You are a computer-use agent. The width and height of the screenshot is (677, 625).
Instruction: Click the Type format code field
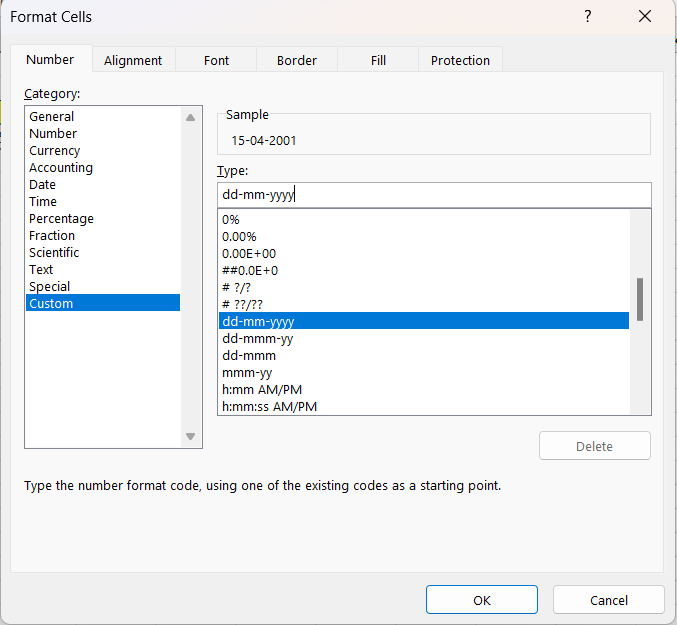coord(433,195)
